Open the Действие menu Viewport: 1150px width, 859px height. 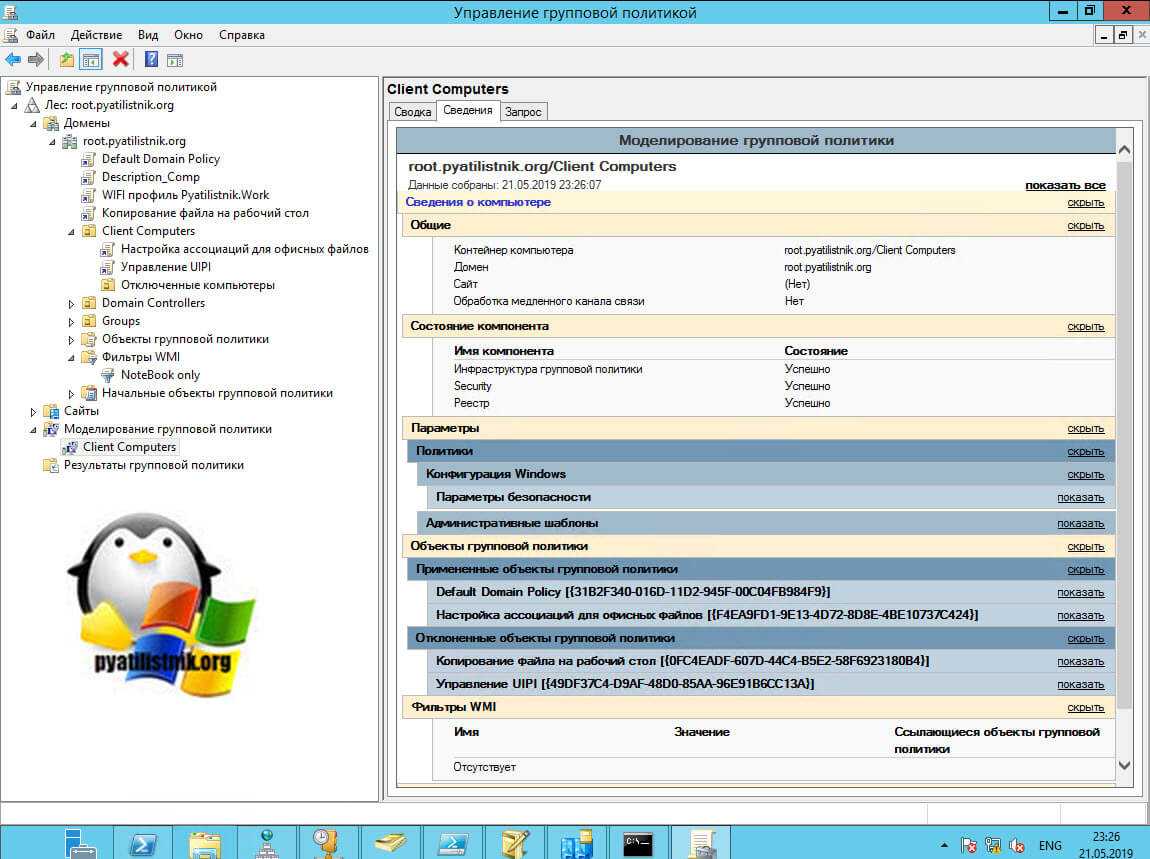point(96,35)
